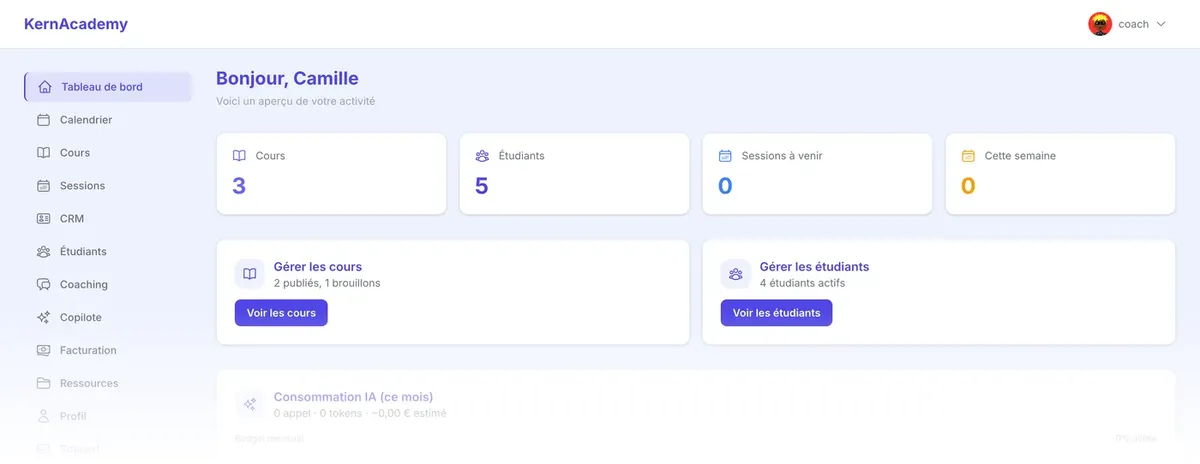Image resolution: width=1200 pixels, height=464 pixels.
Task: Navigate to Étudiants in the sidebar
Action: point(108,252)
